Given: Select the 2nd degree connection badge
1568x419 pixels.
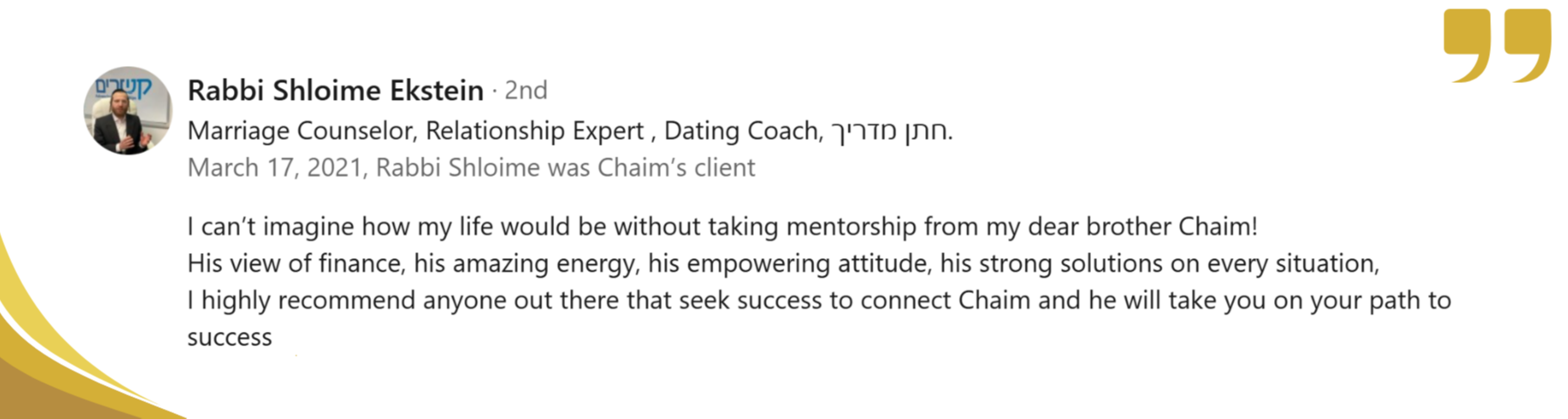Looking at the screenshot, I should pyautogui.click(x=526, y=90).
